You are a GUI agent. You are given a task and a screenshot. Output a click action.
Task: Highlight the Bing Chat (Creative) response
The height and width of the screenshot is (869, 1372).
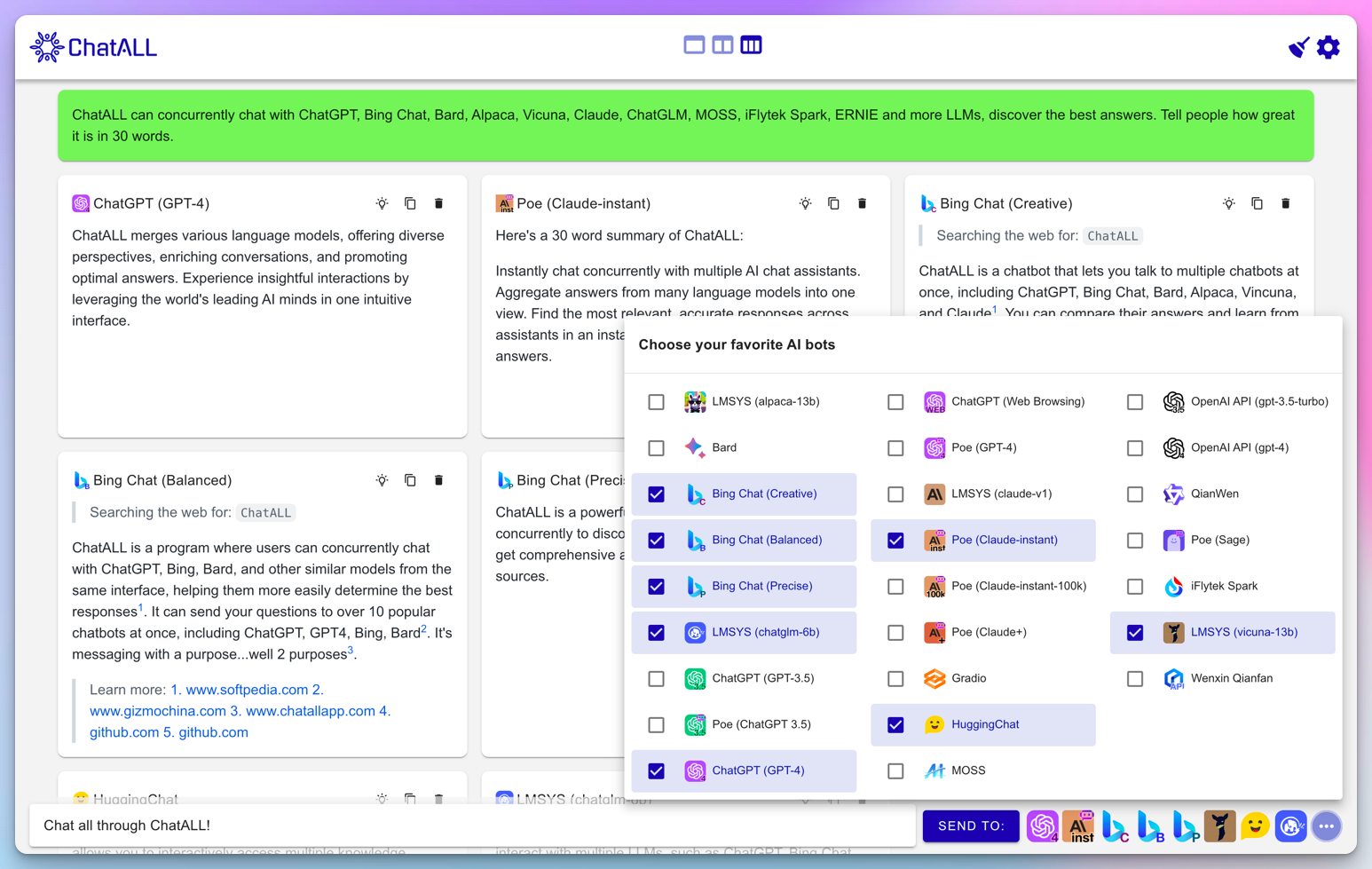pyautogui.click(x=1228, y=203)
